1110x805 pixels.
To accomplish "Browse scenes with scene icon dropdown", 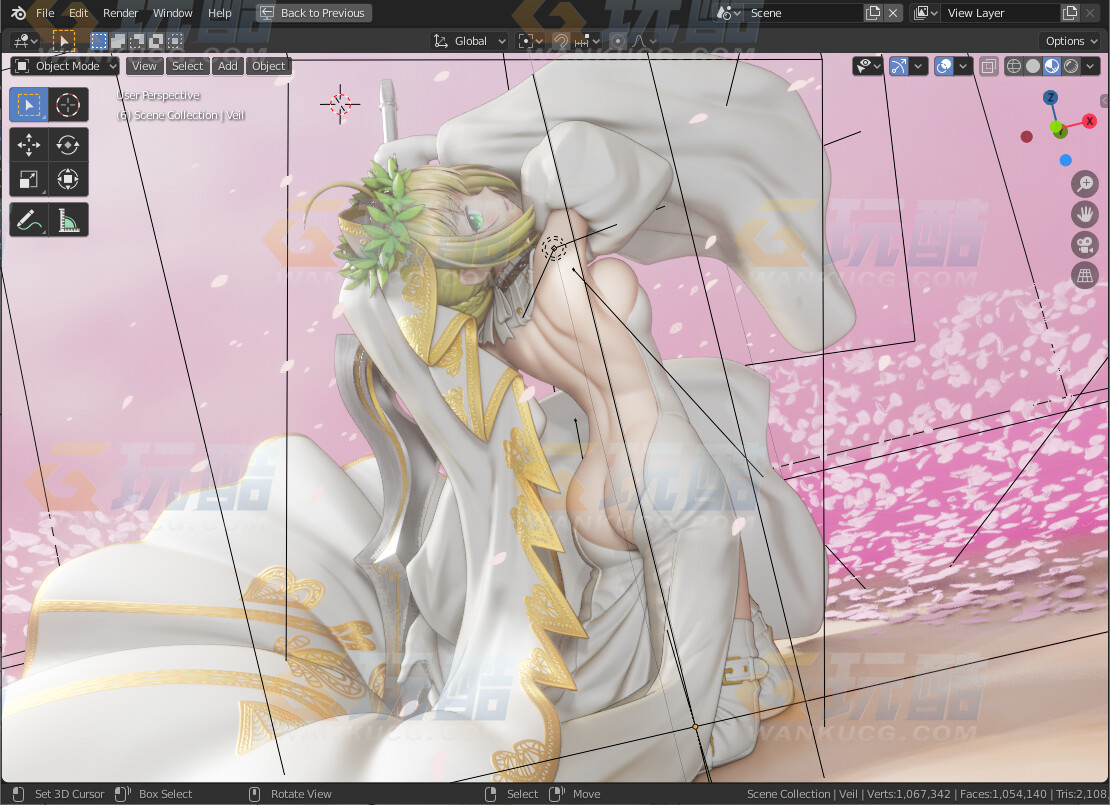I will tap(729, 13).
